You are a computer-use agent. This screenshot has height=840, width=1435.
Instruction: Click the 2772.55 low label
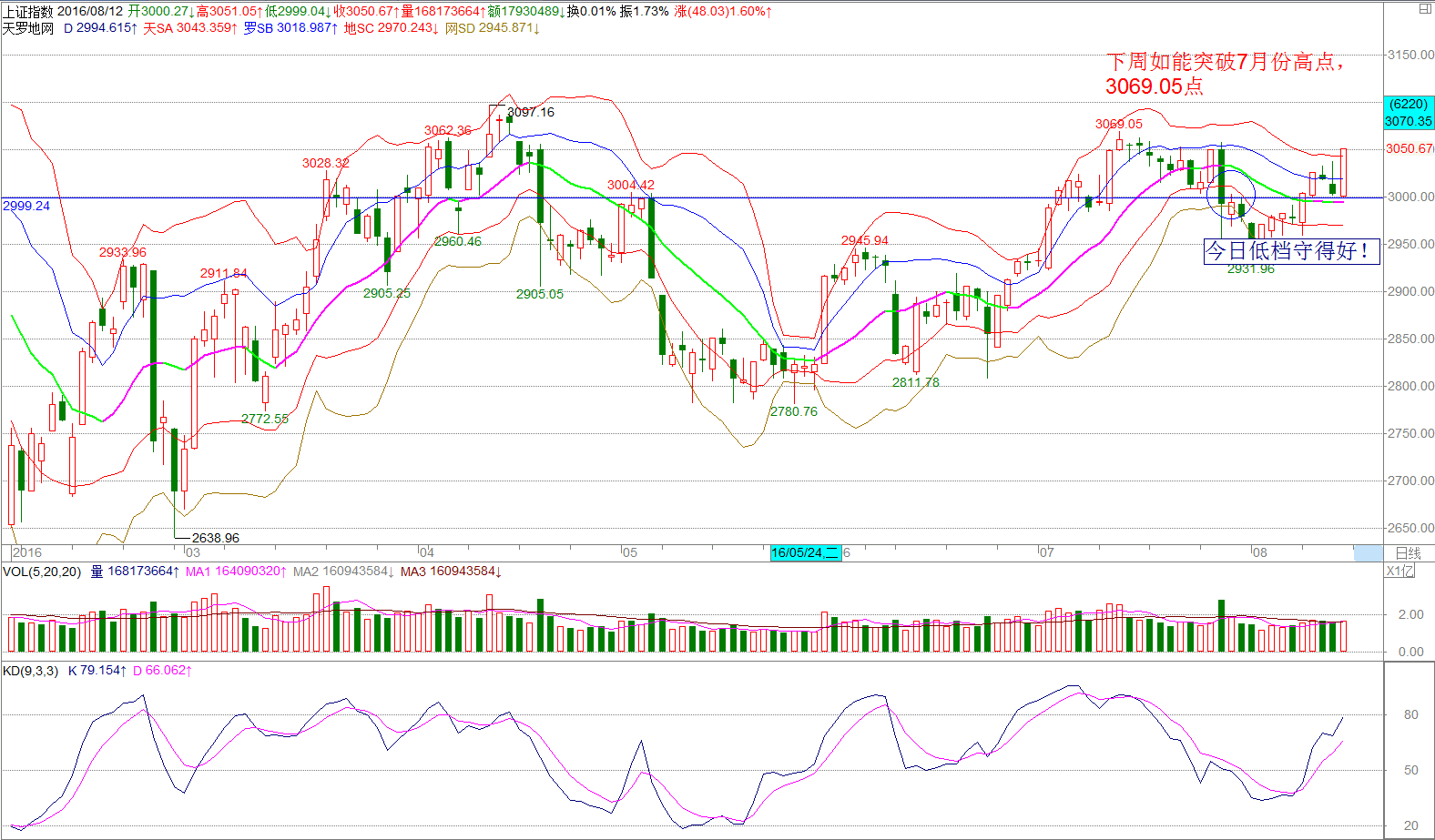tap(265, 419)
